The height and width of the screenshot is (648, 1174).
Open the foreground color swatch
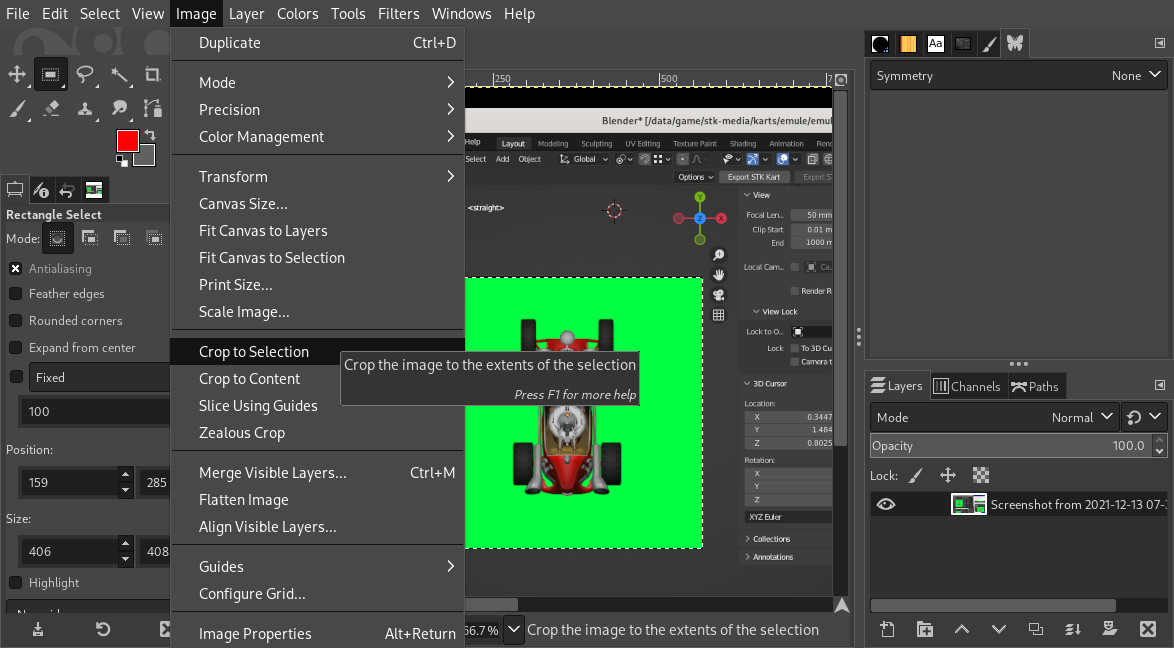click(x=127, y=140)
